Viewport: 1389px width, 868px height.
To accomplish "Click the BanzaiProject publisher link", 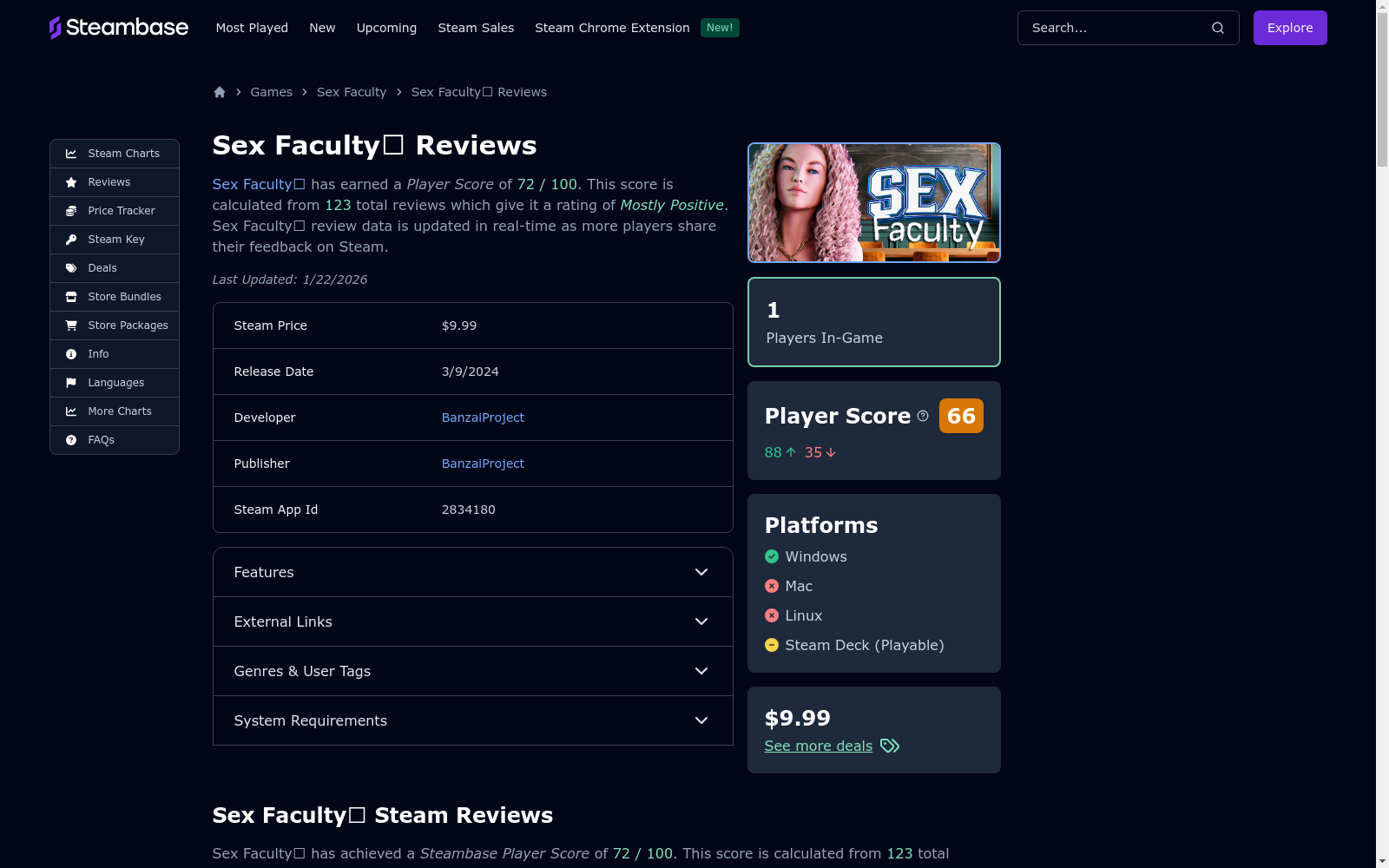I will tap(483, 464).
